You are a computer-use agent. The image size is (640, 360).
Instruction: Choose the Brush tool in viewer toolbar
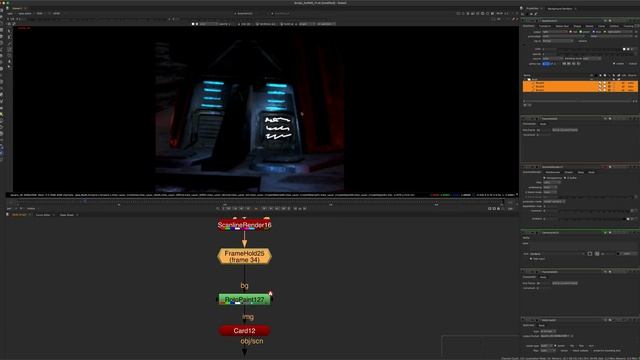(x=9, y=50)
